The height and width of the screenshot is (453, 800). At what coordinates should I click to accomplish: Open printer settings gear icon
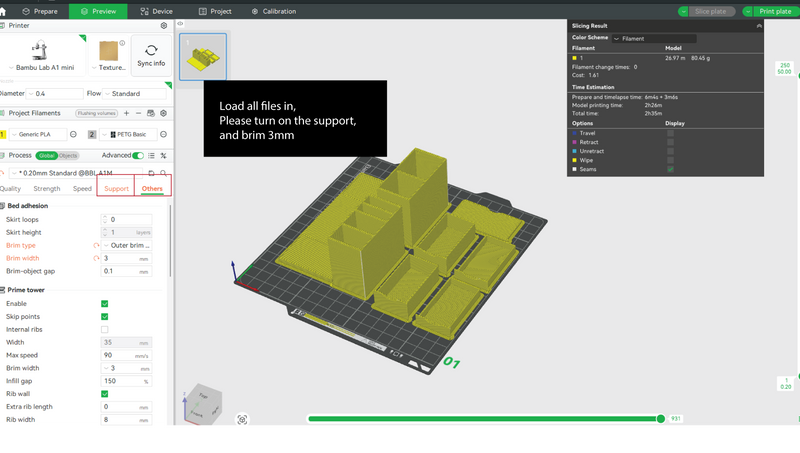pyautogui.click(x=164, y=25)
